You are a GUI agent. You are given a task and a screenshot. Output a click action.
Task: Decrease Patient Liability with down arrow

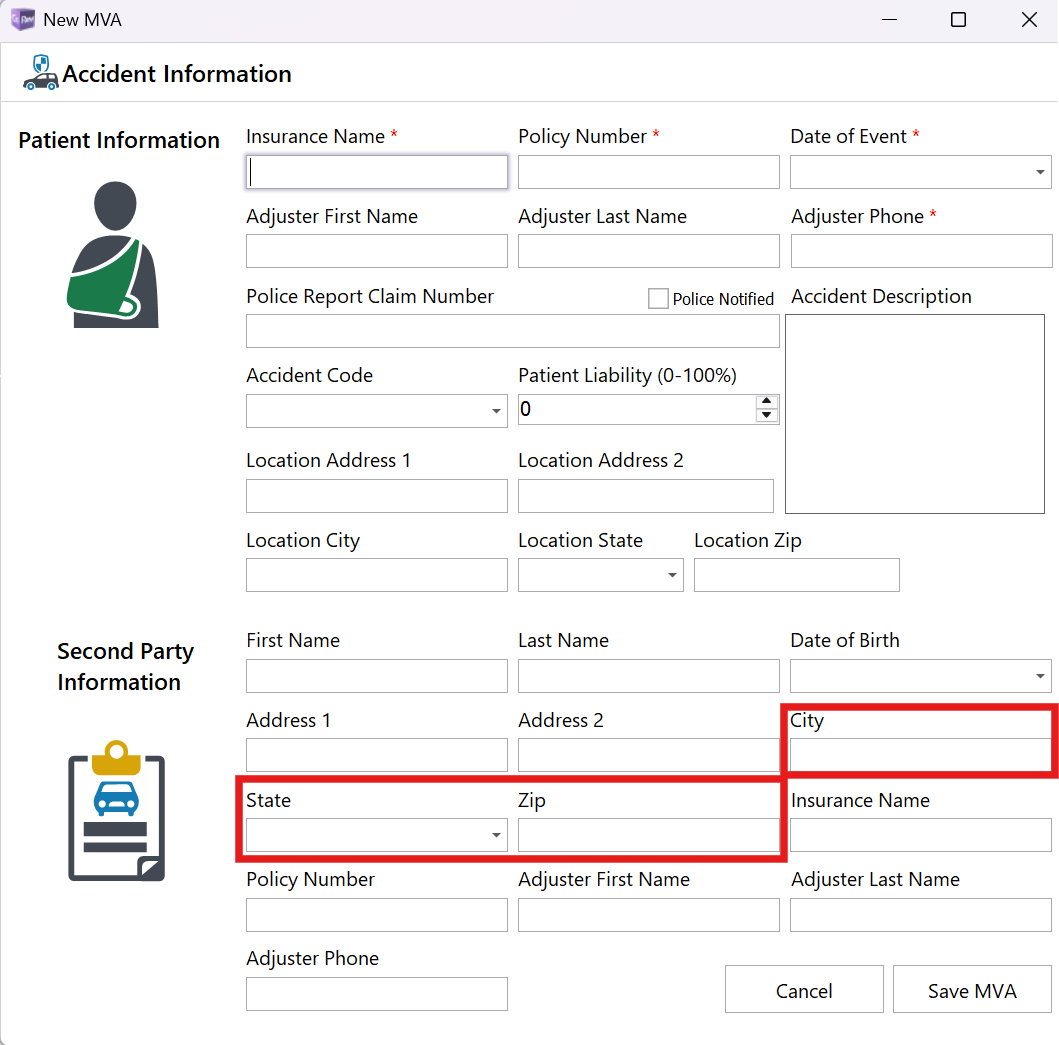[x=766, y=415]
